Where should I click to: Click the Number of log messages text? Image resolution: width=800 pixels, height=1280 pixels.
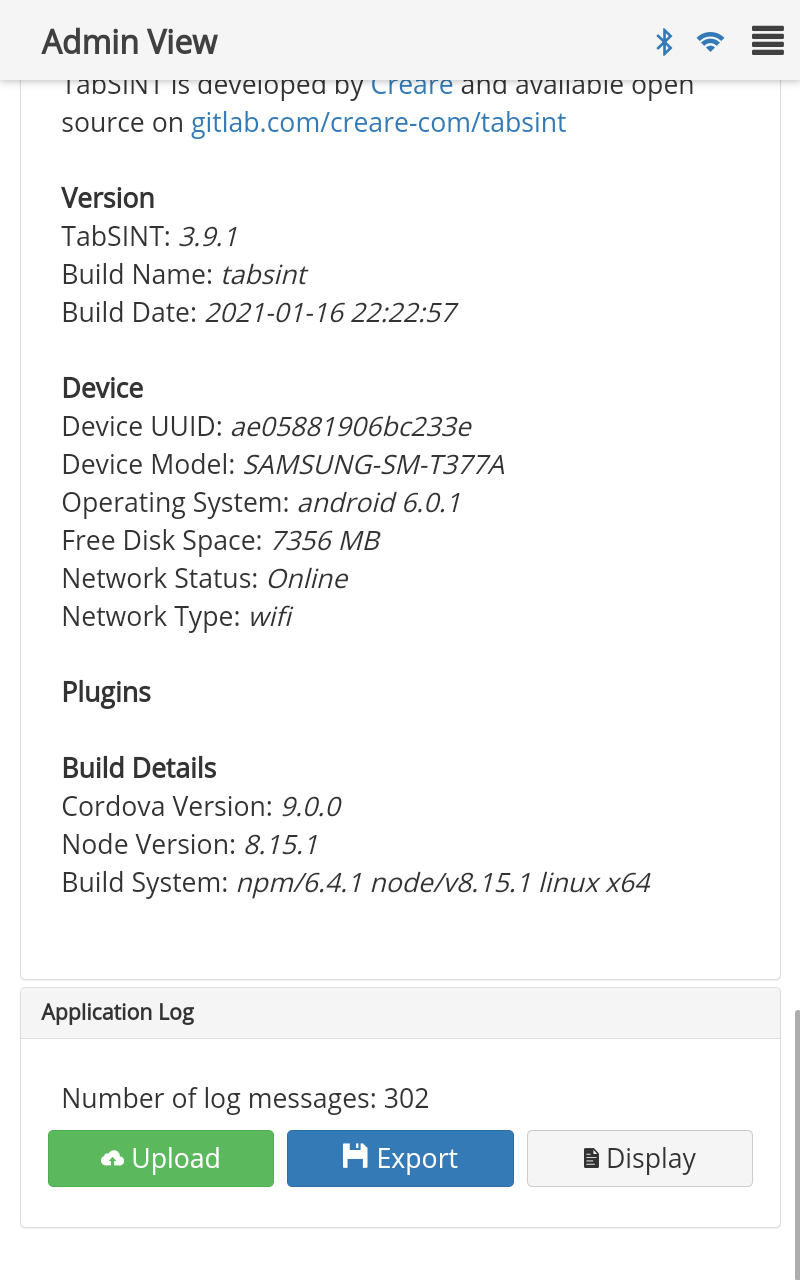point(245,1099)
